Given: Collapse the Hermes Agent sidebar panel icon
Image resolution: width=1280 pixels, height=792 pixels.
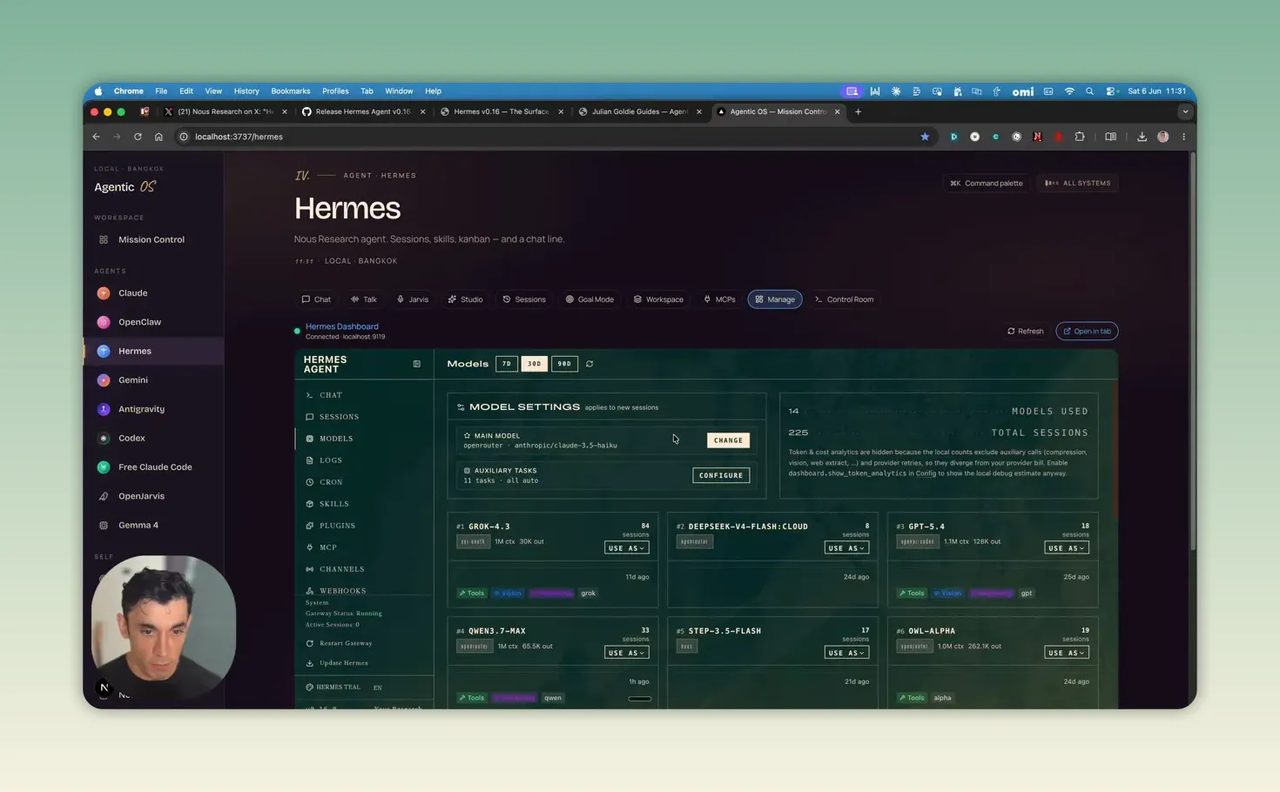Looking at the screenshot, I should [x=417, y=364].
